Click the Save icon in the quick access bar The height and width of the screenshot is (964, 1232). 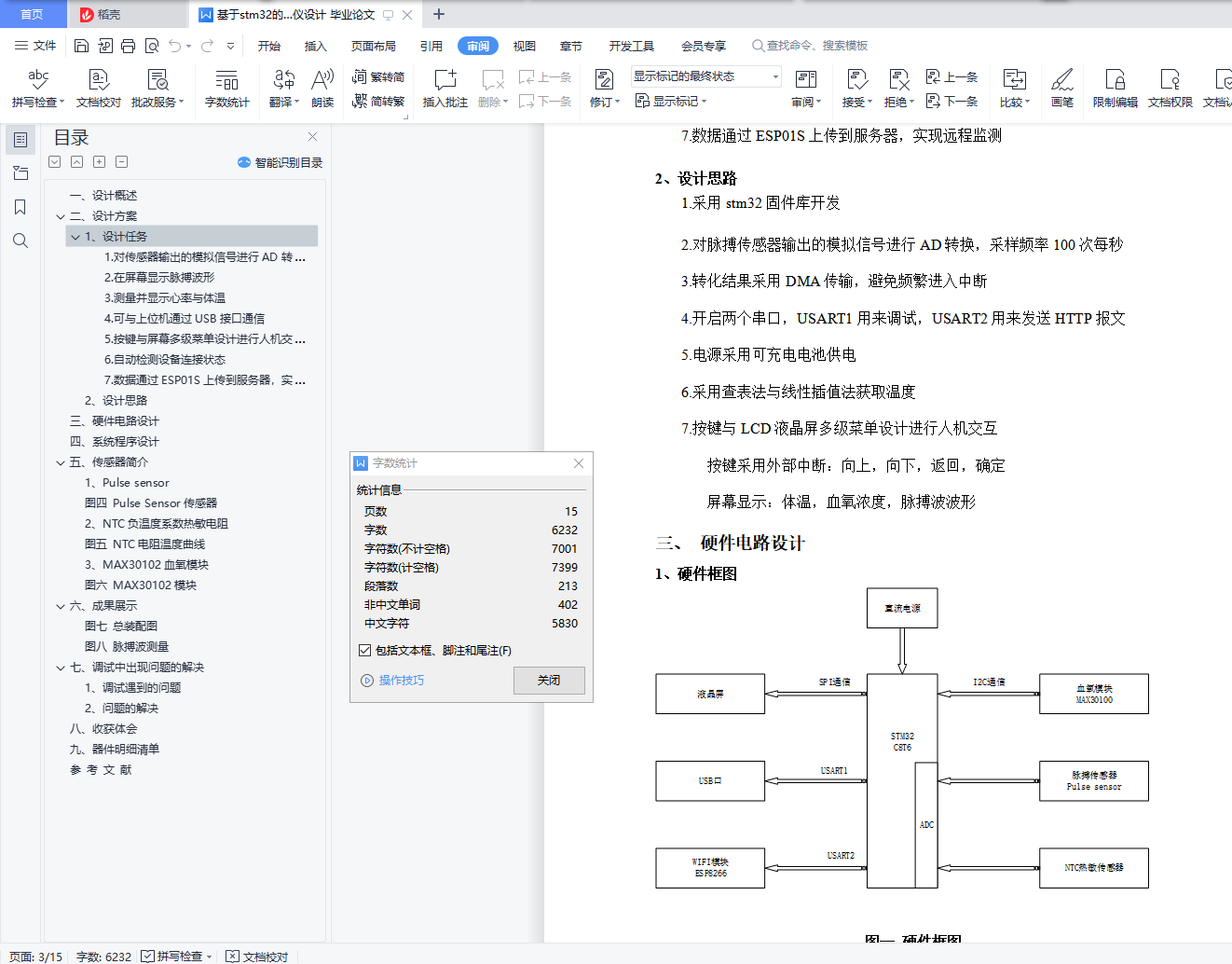pos(81,46)
